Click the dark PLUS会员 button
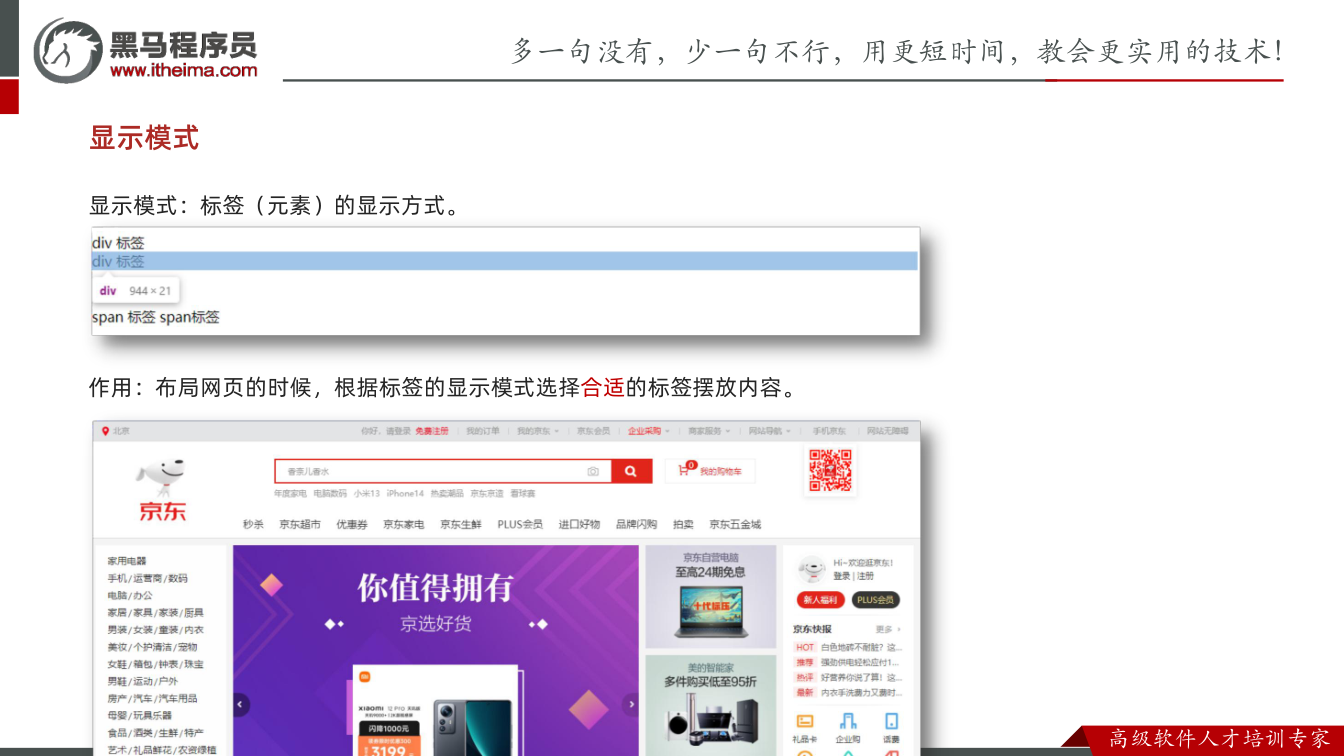Viewport: 1344px width, 756px height. 876,600
